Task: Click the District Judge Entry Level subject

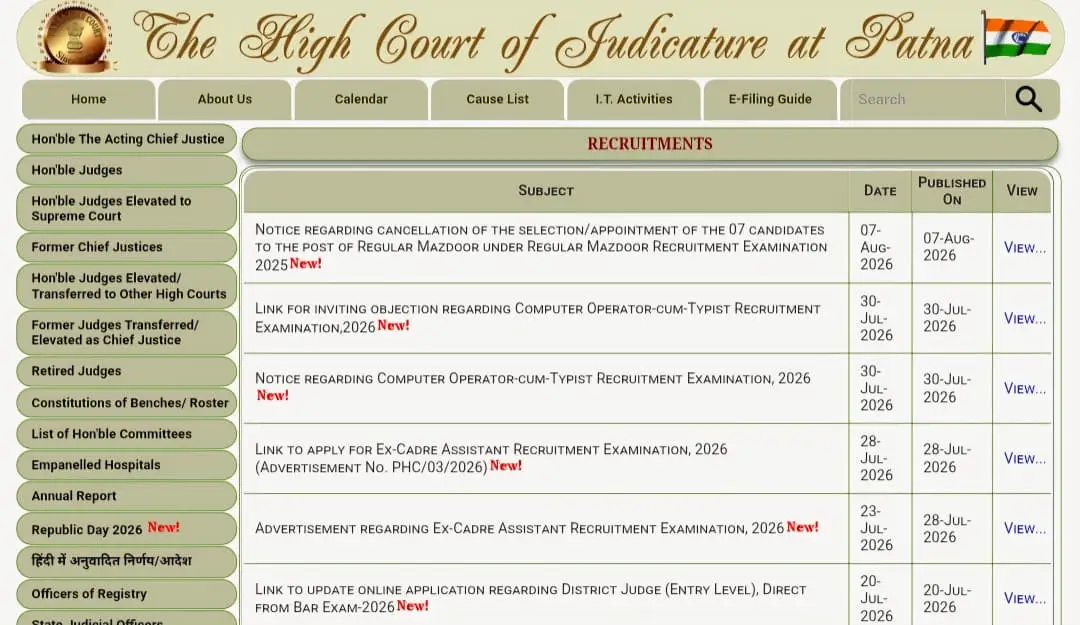Action: [x=530, y=598]
